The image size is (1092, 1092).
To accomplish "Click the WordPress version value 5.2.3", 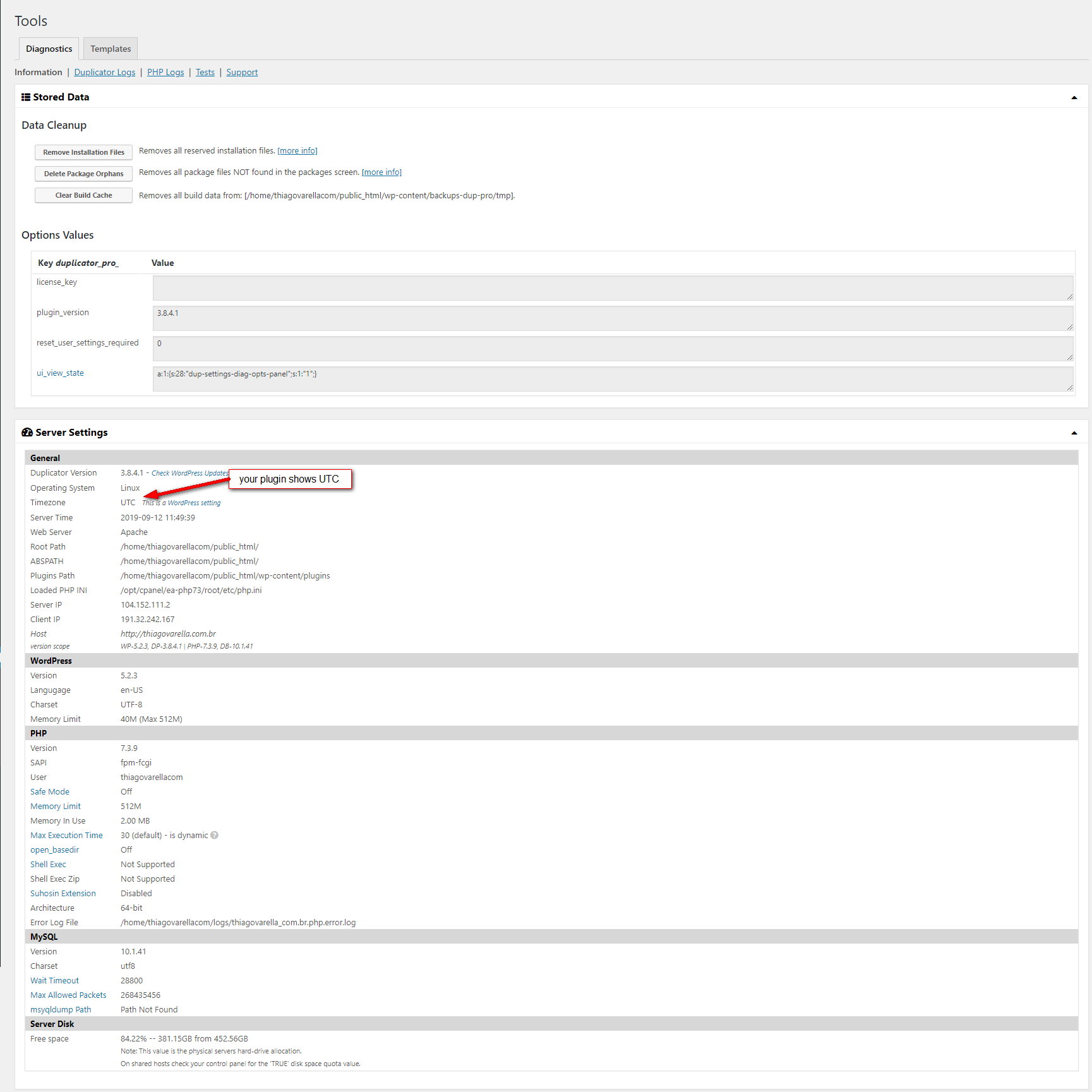I will point(129,676).
